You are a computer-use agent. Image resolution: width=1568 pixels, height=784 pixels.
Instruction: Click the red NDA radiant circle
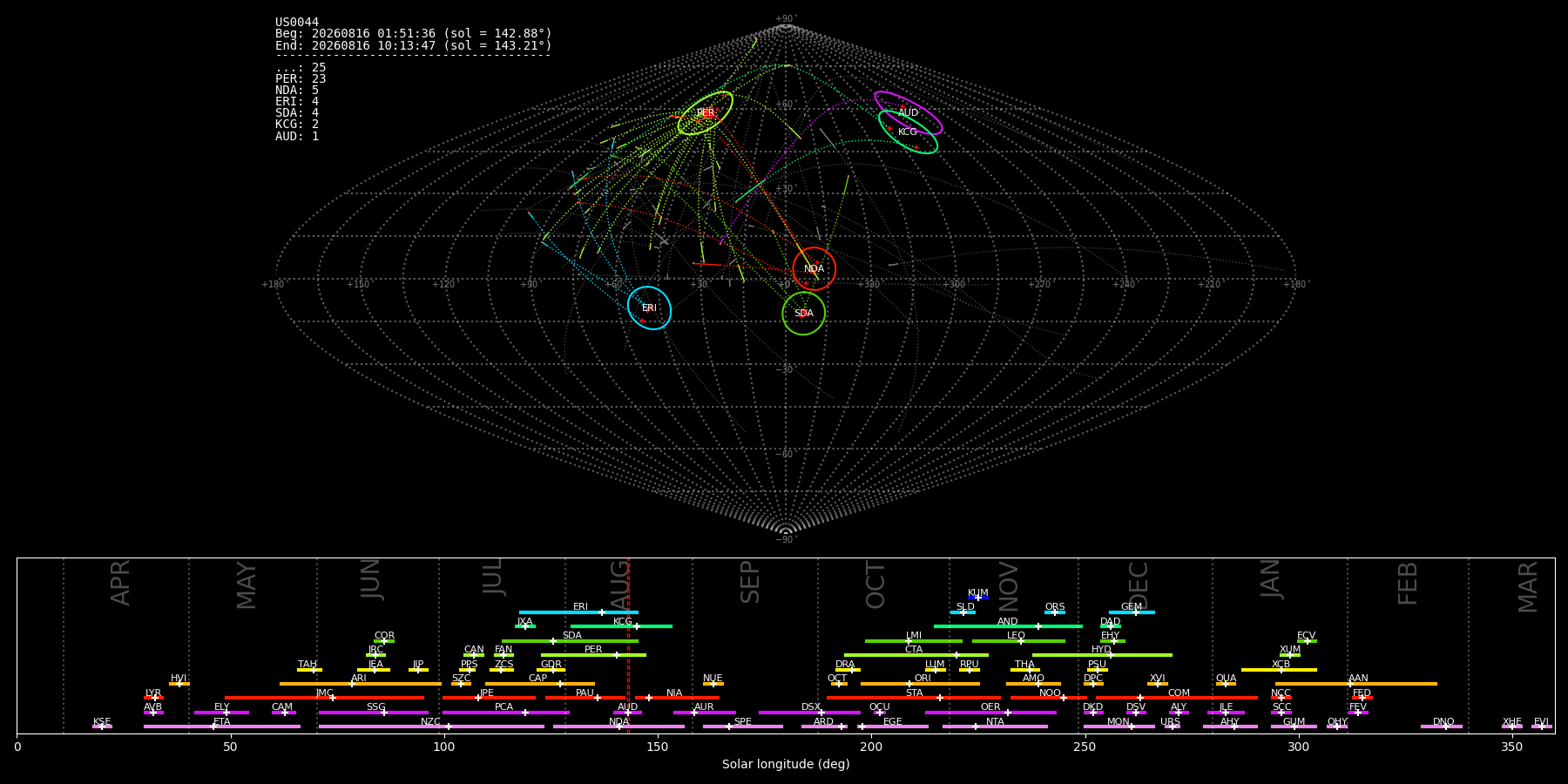(814, 269)
